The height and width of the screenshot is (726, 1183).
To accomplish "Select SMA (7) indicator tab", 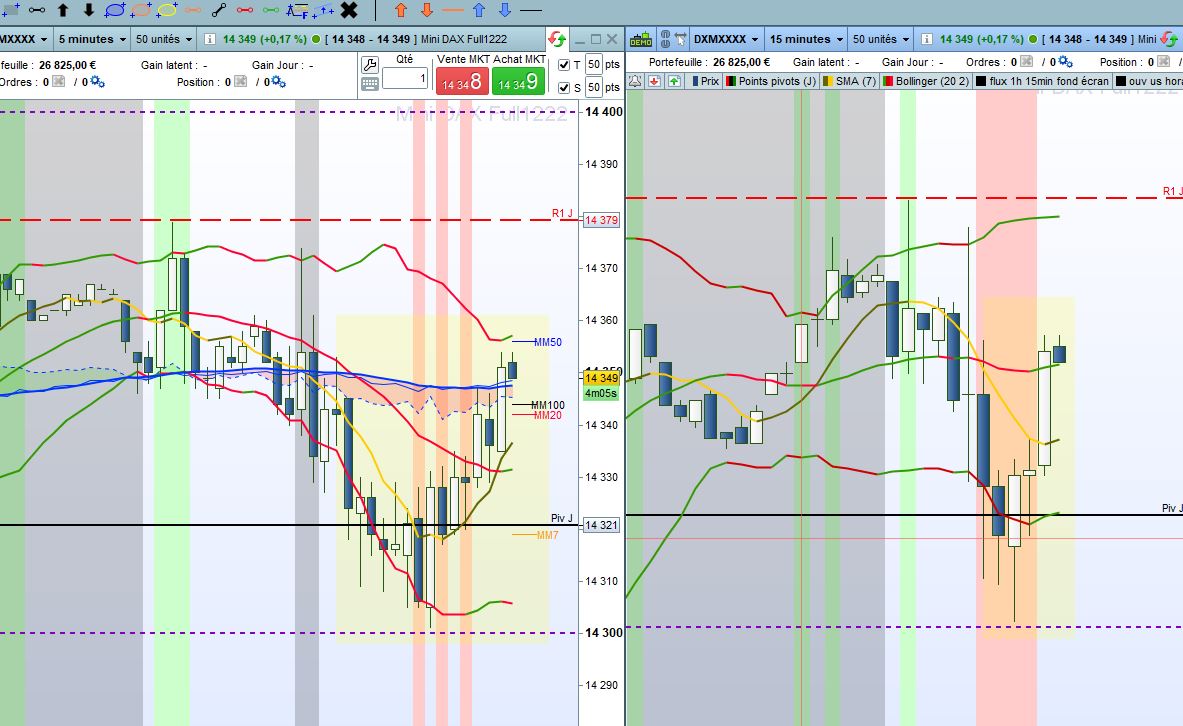I will click(x=849, y=81).
